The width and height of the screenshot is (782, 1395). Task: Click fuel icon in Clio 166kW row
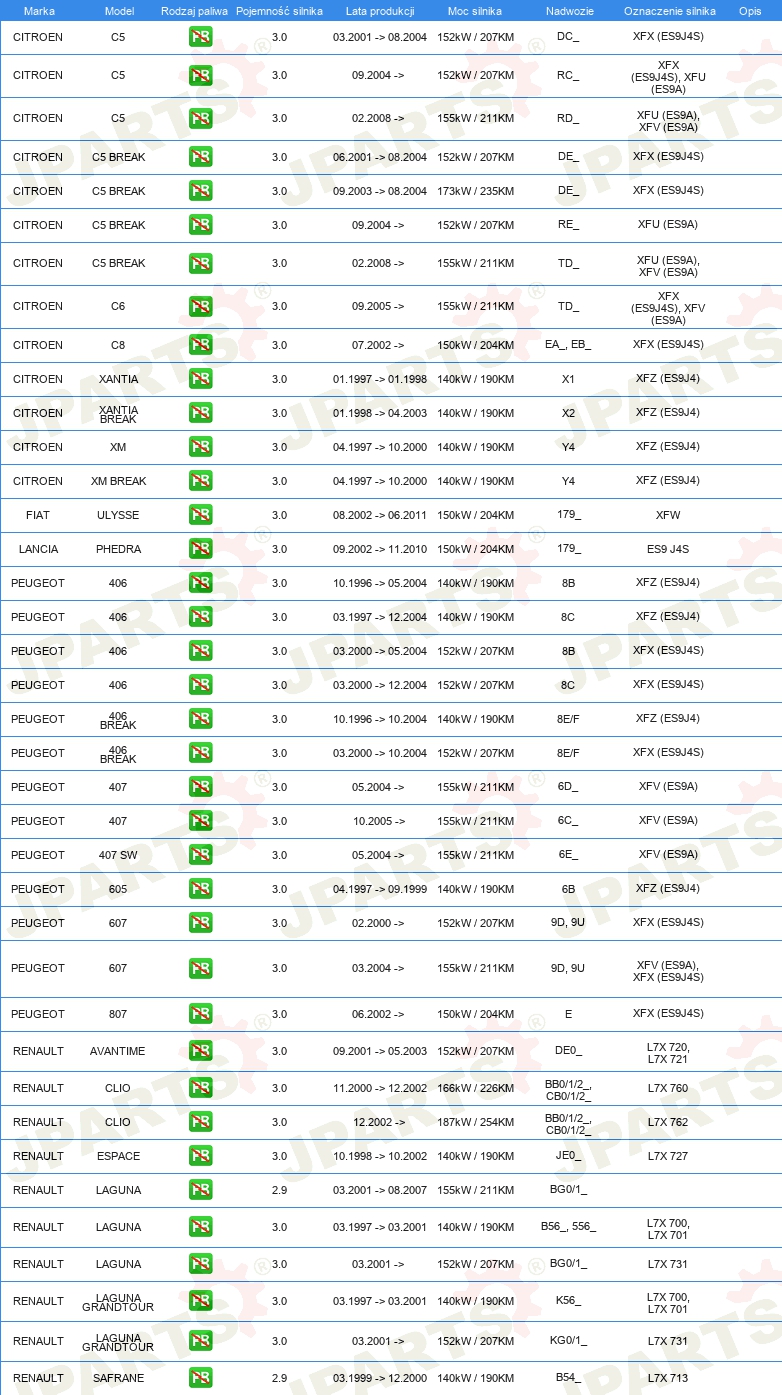[200, 1088]
